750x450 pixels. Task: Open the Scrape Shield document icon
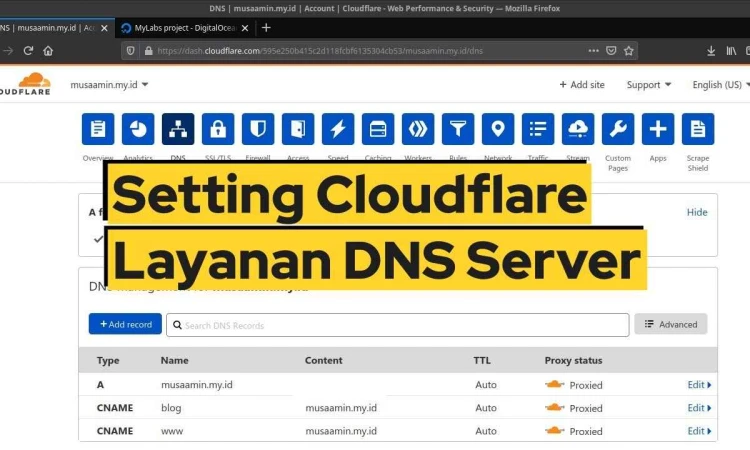[698, 129]
